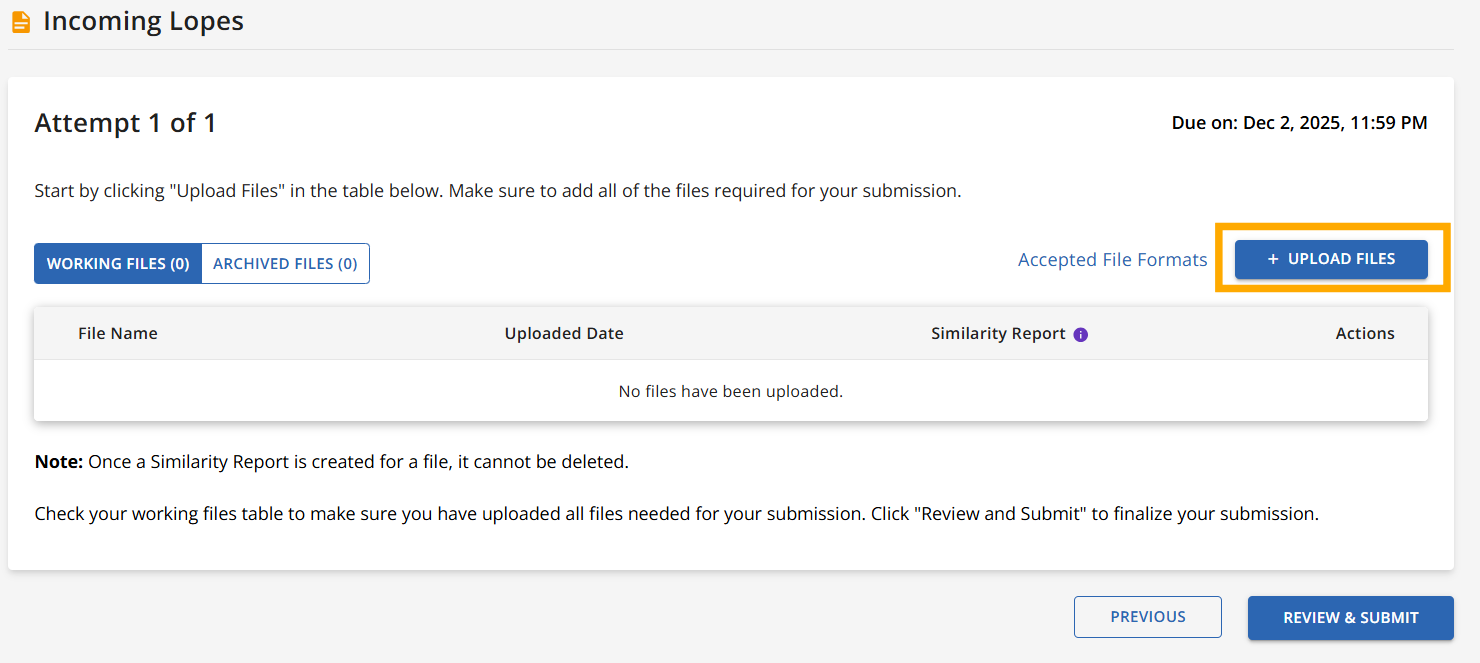The height and width of the screenshot is (663, 1480).
Task: Switch to the Working Files tab
Action: pyautogui.click(x=118, y=264)
